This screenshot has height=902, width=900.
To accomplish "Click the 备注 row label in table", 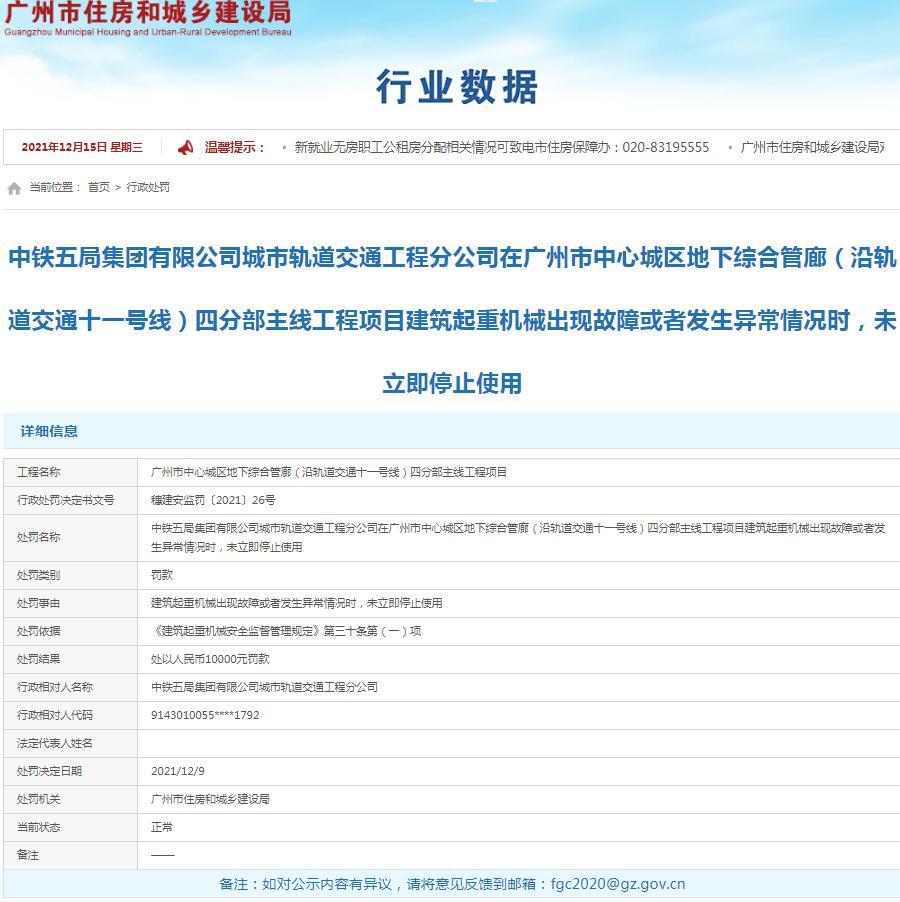I will point(28,855).
